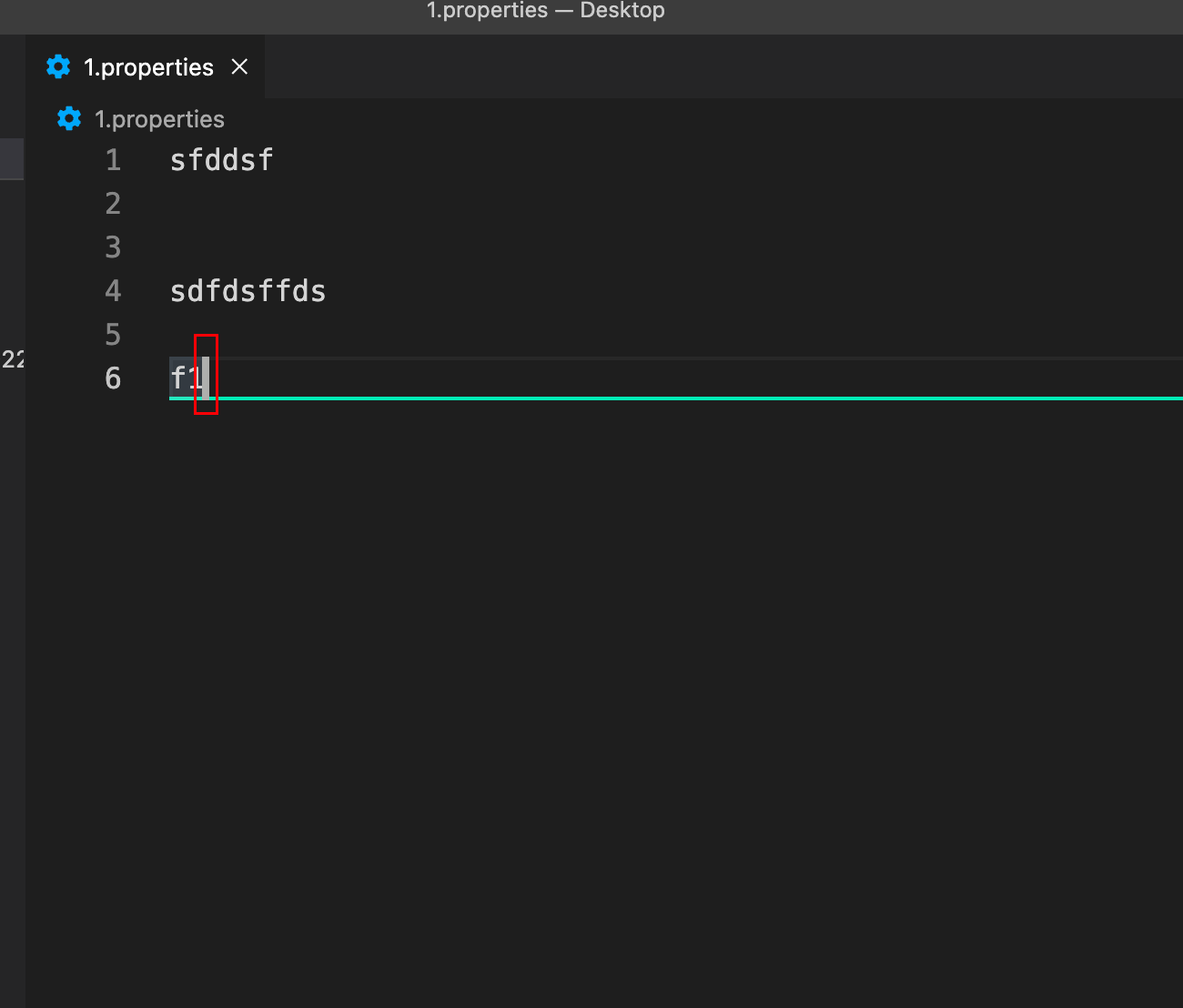This screenshot has width=1183, height=1008.
Task: Expand the breadcrumb path below the tab
Action: click(x=159, y=118)
